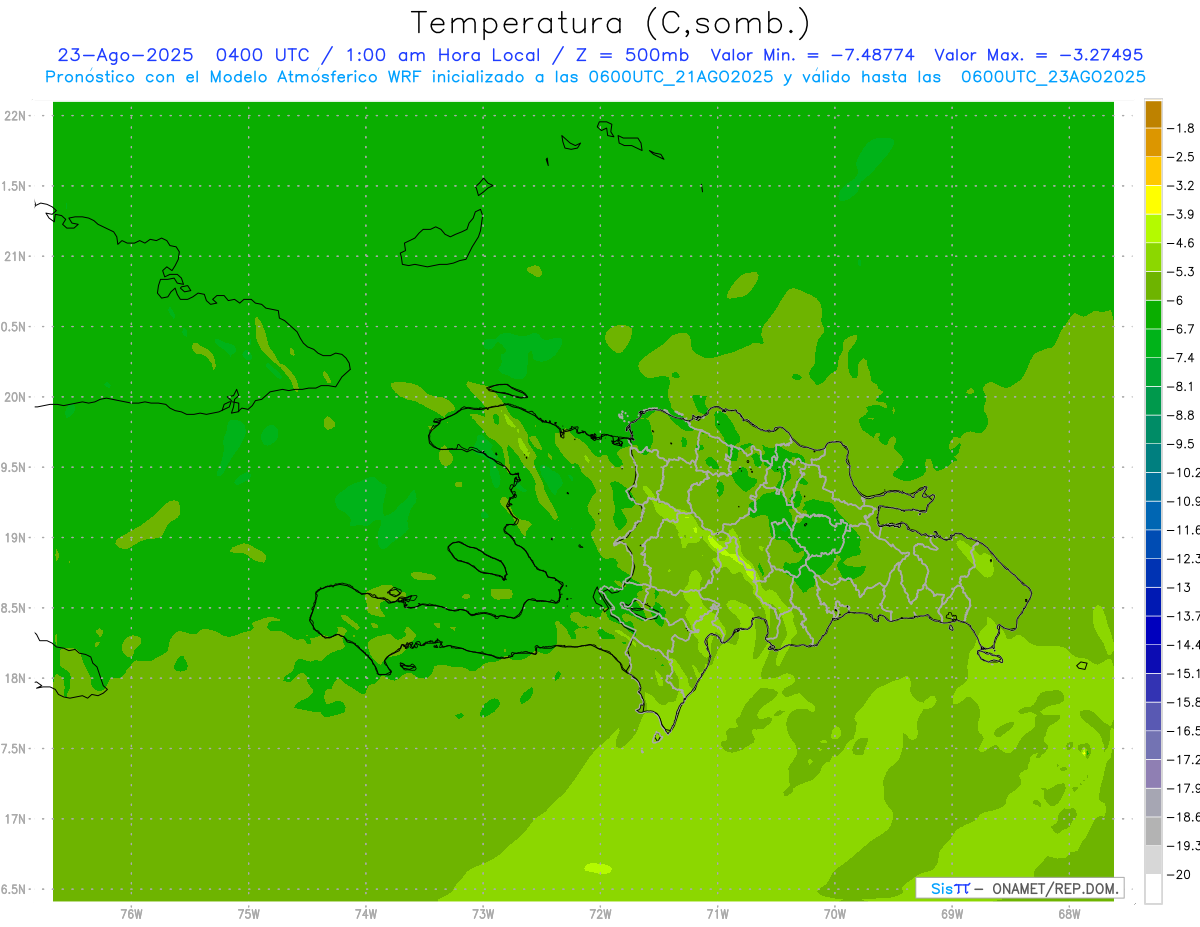Image resolution: width=1200 pixels, height=927 pixels.
Task: Click the '73W' longitude label
Action: tap(483, 913)
